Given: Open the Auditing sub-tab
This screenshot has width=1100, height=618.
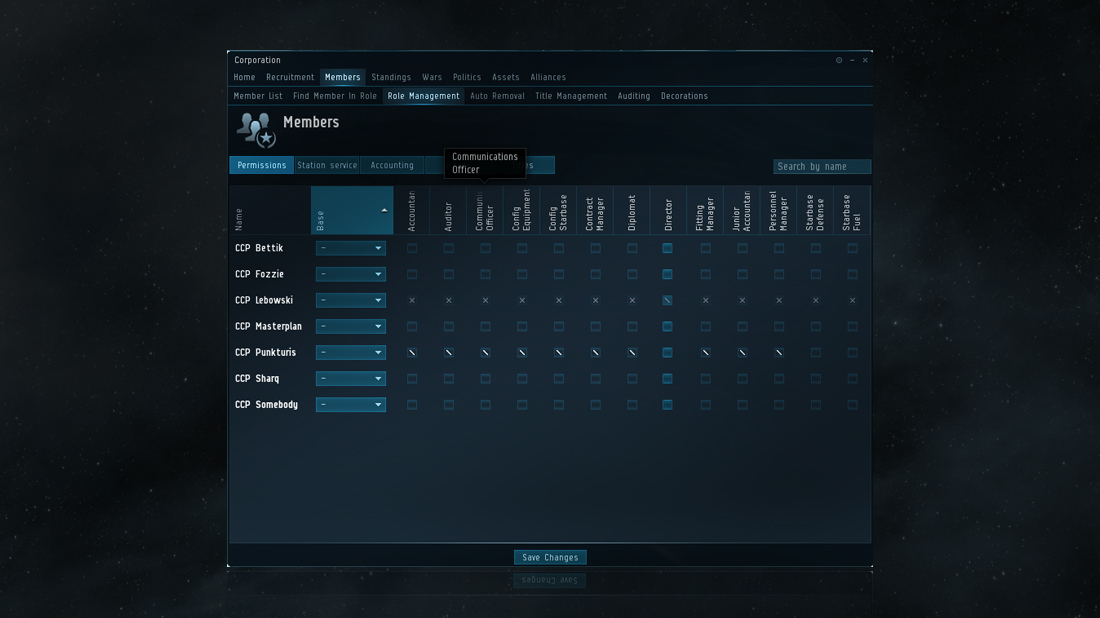Looking at the screenshot, I should click(x=633, y=96).
